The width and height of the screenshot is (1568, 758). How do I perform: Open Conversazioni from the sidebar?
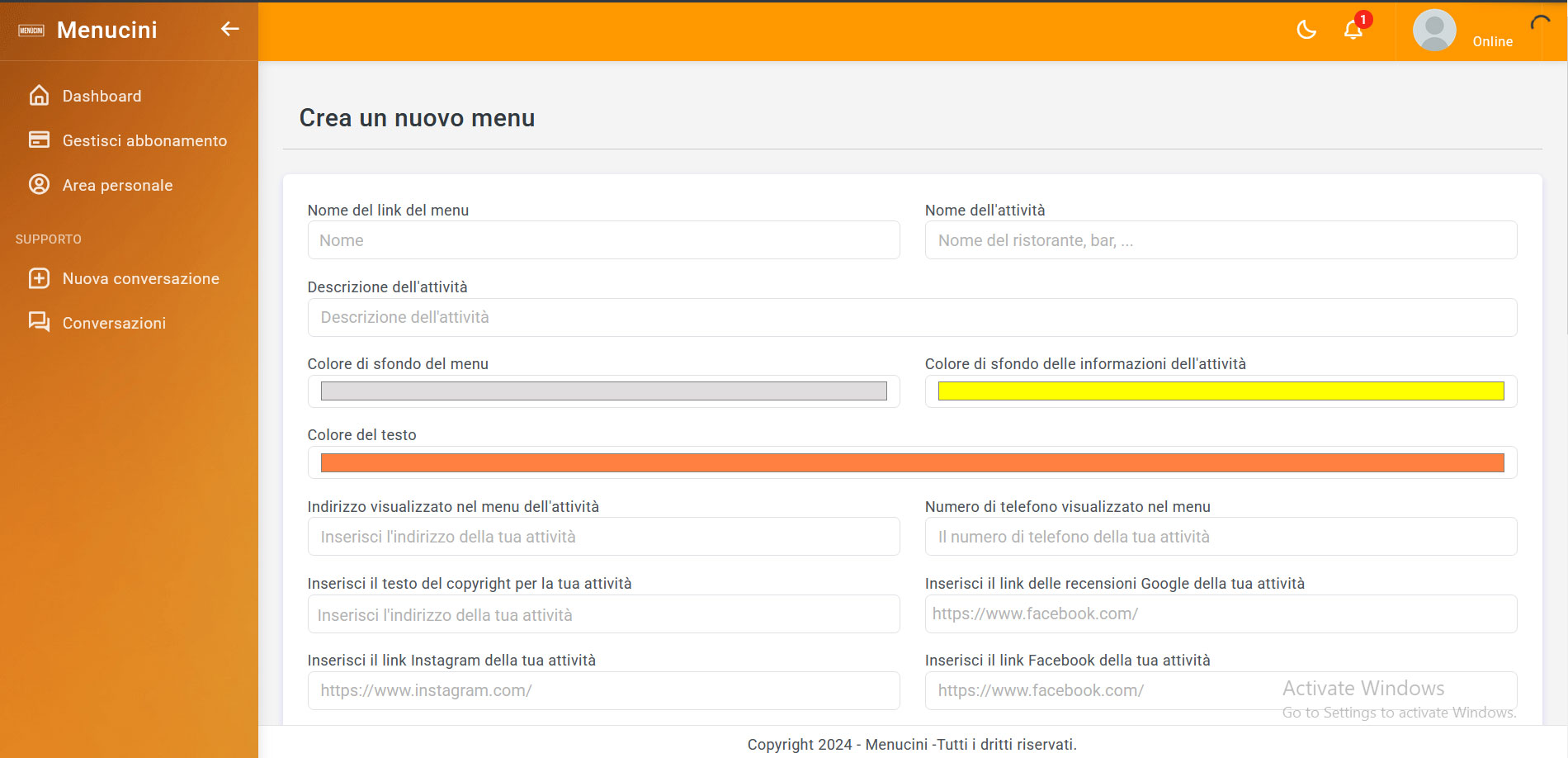click(114, 323)
